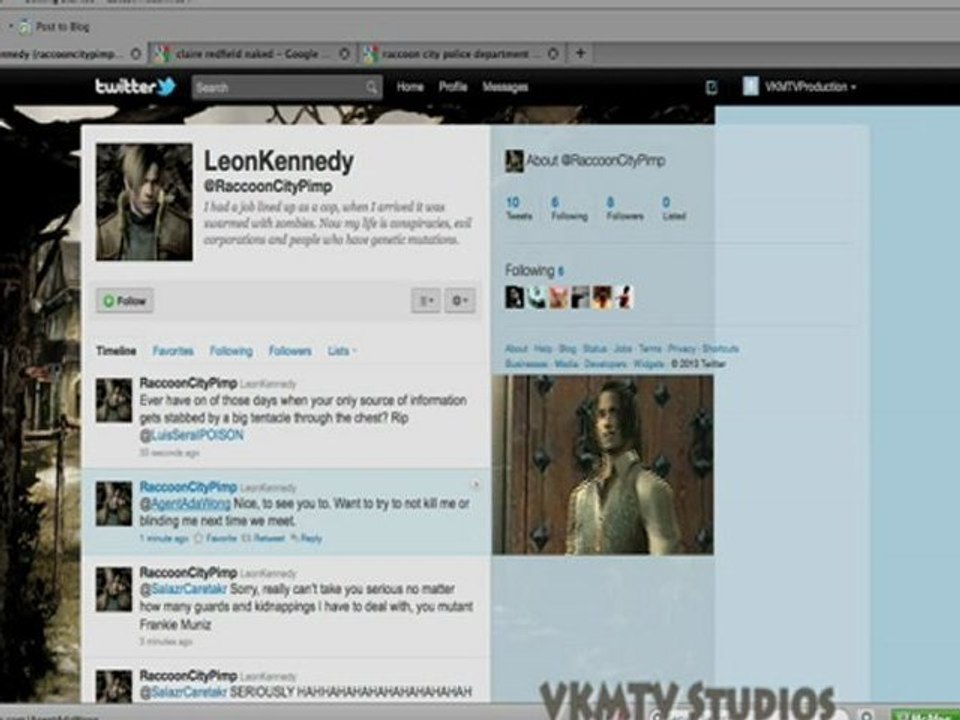Click LeonKennedy's large profile picture
The width and height of the screenshot is (960, 720).
click(144, 202)
